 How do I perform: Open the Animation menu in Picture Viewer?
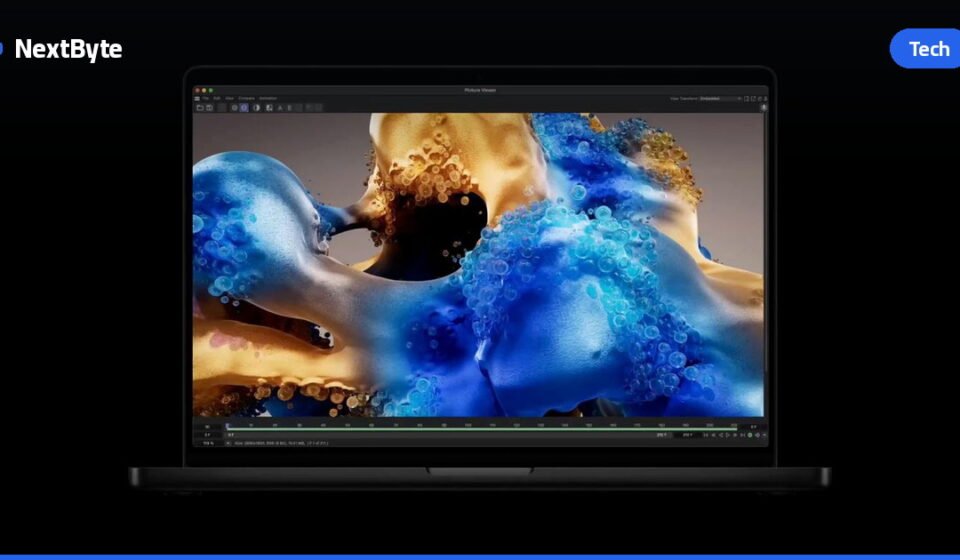coord(268,98)
